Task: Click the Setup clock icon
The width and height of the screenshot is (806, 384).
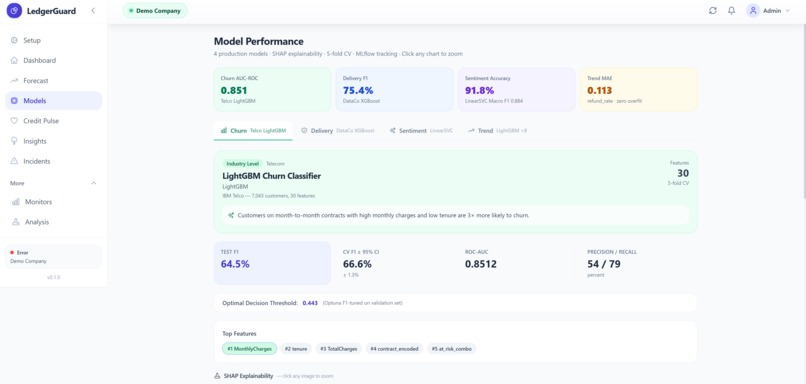Action: tap(14, 40)
